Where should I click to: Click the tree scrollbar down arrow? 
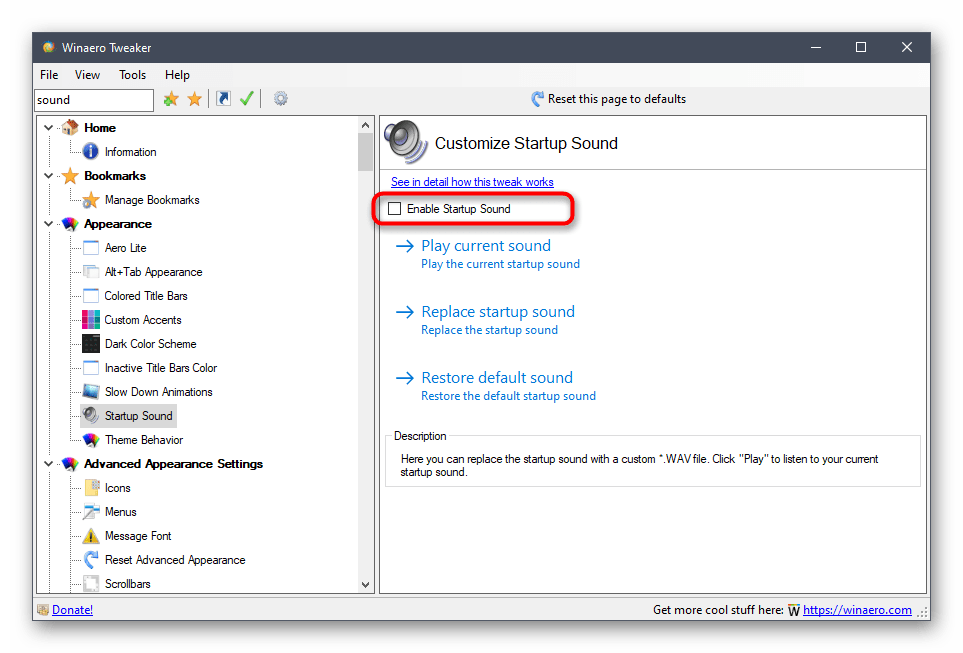(x=365, y=584)
